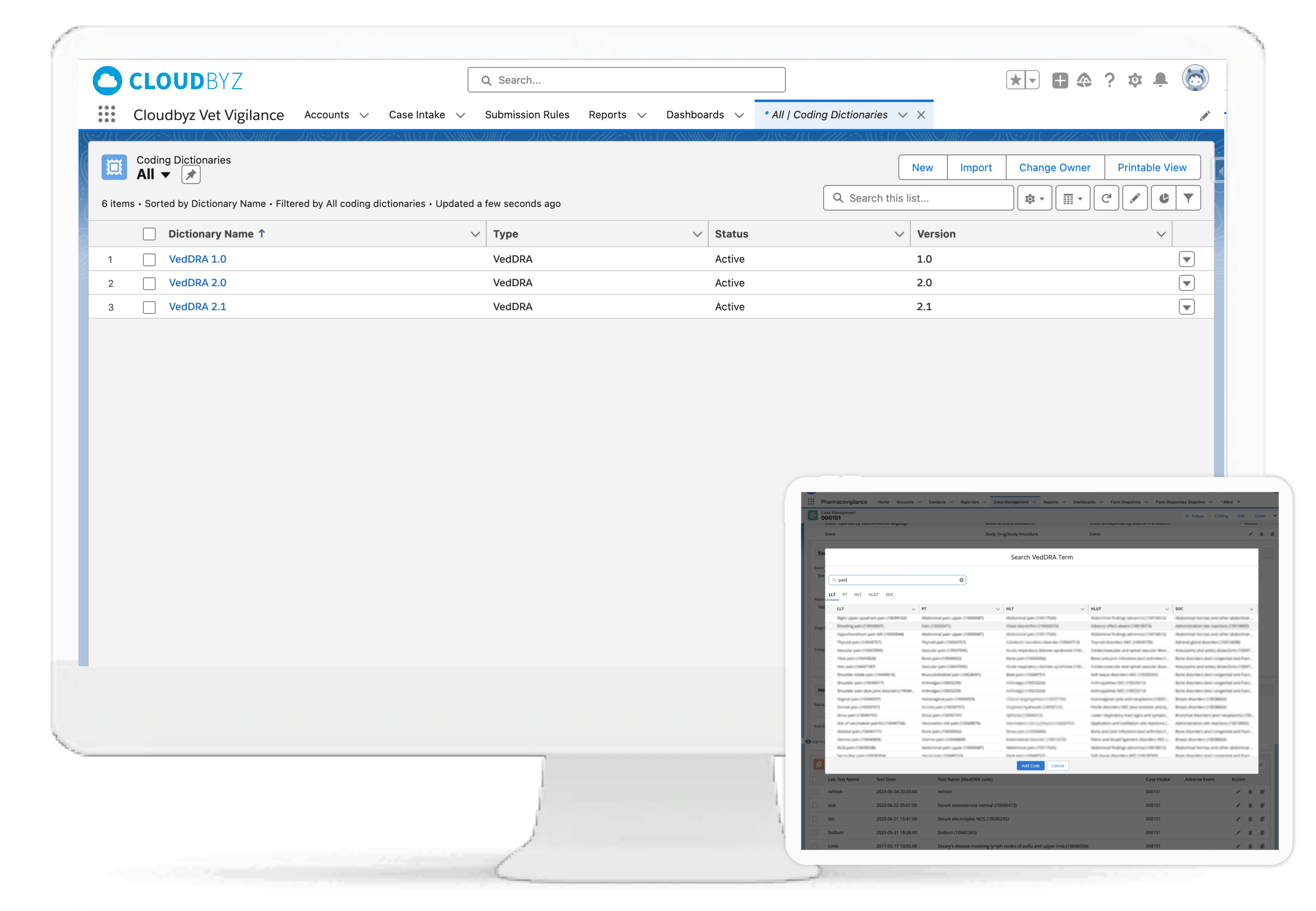Viewport: 1316px width, 911px height.
Task: Tablet: switch to the SOC tab
Action: point(889,594)
